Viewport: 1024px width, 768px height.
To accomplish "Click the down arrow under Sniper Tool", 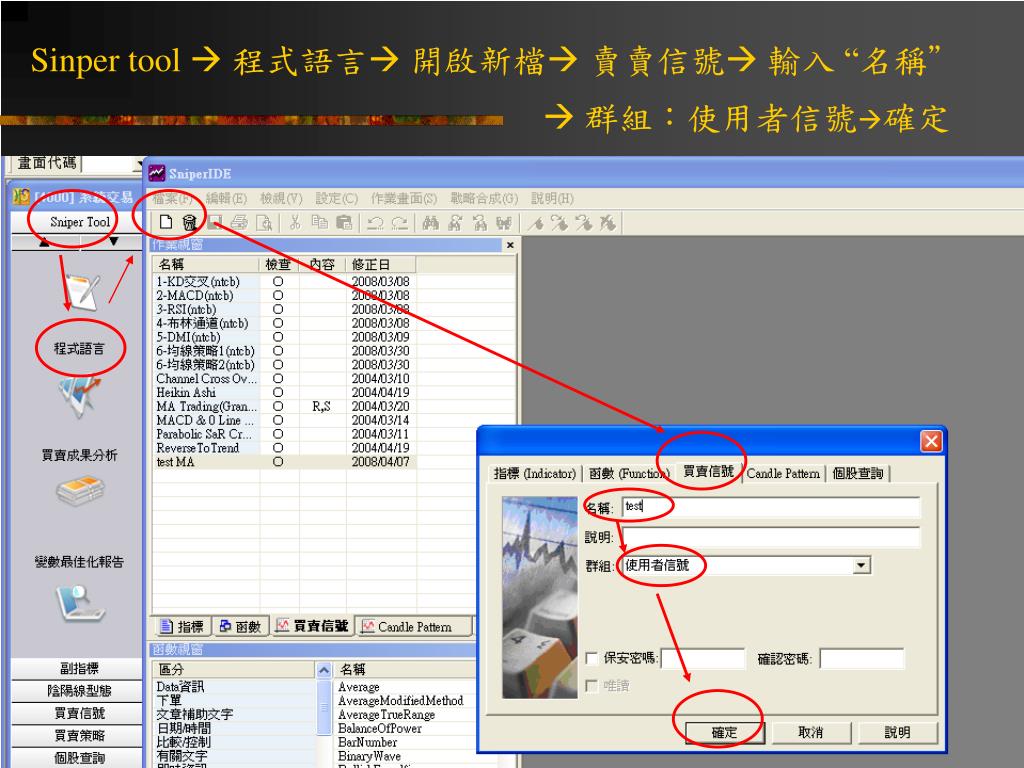I will coord(114,242).
